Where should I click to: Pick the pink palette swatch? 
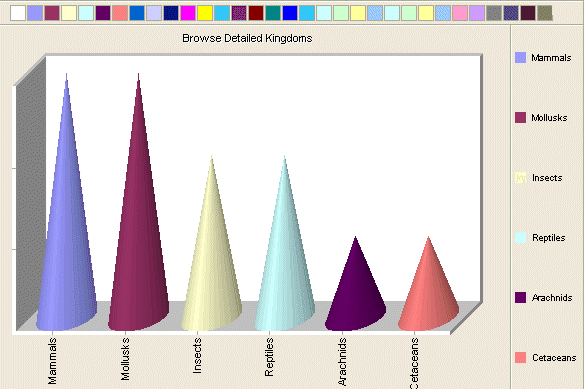click(x=460, y=13)
